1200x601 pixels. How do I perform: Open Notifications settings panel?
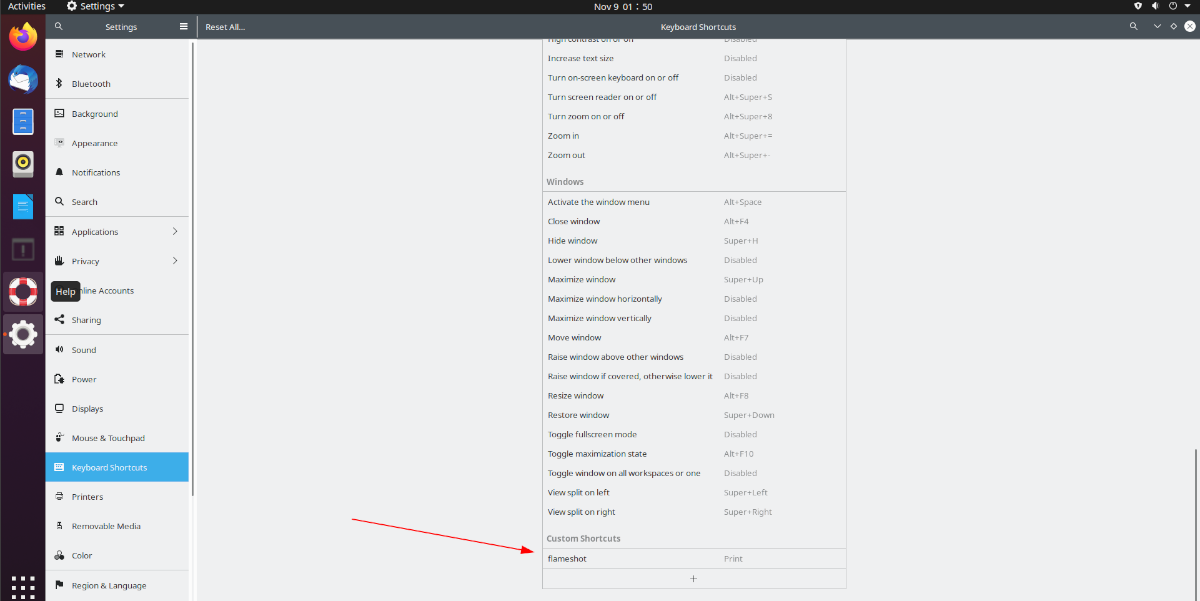coord(117,172)
